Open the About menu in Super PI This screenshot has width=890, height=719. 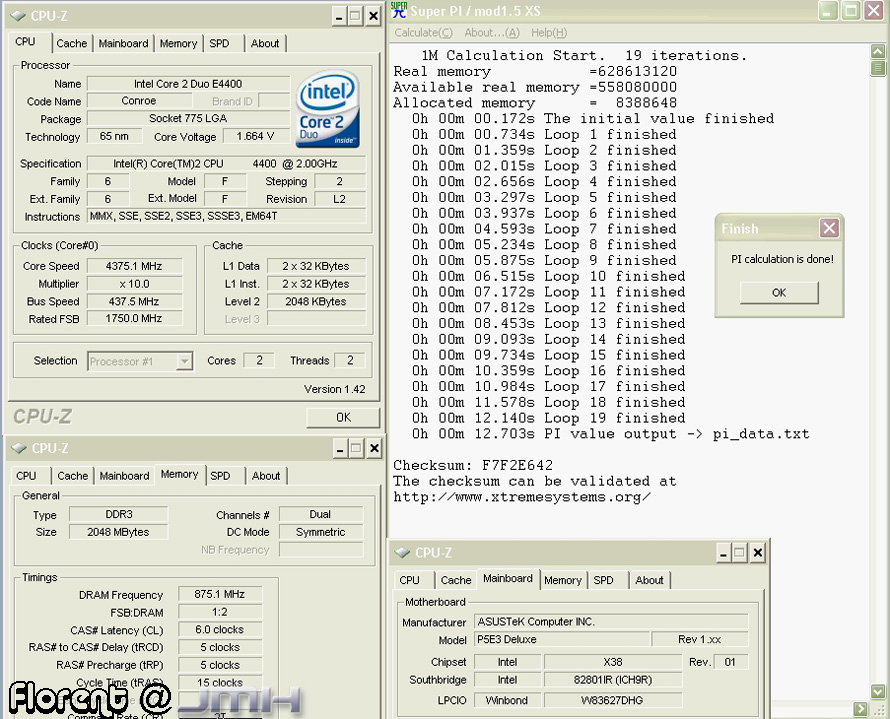pos(492,32)
